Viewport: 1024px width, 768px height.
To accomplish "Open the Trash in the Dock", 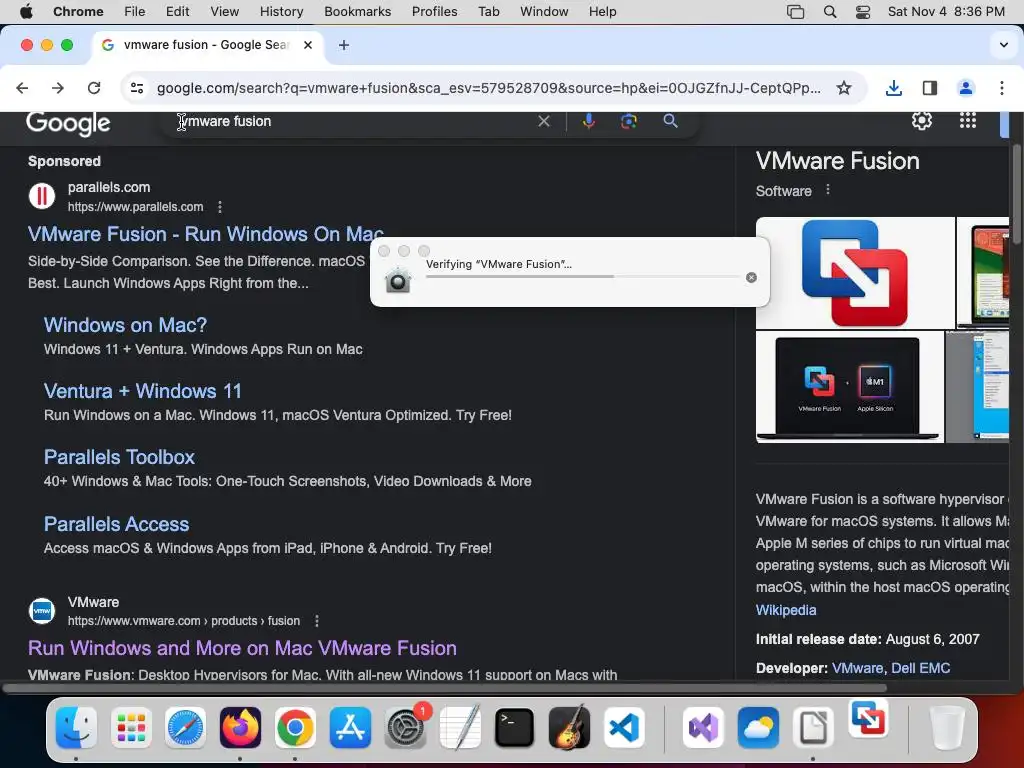I will tap(946, 728).
